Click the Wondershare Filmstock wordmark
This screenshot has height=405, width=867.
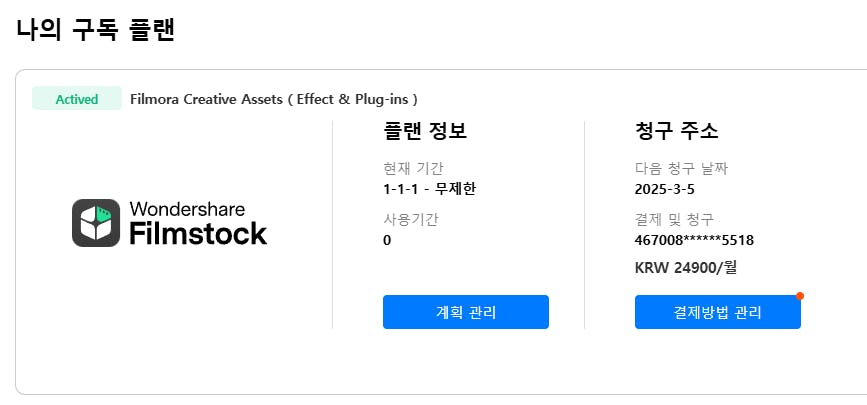(x=198, y=222)
